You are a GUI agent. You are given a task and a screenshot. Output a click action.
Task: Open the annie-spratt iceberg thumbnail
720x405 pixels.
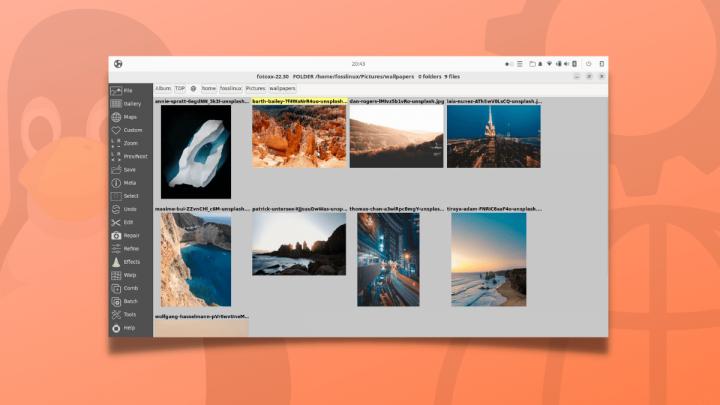click(196, 152)
